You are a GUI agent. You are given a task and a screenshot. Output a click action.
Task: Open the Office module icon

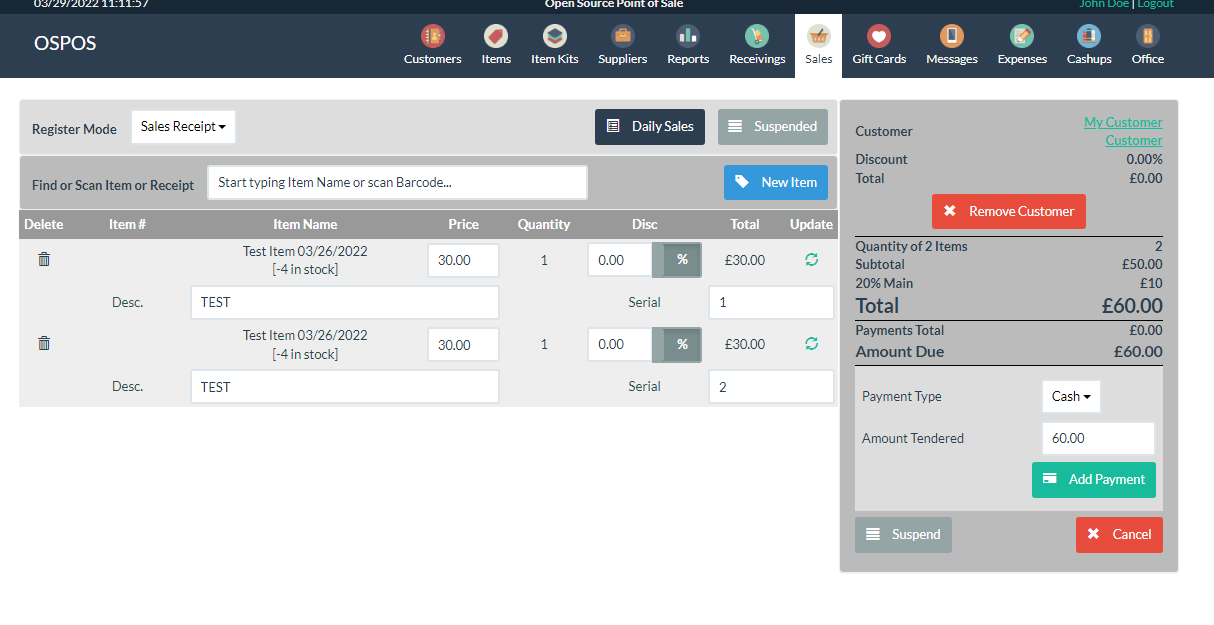pyautogui.click(x=1148, y=37)
